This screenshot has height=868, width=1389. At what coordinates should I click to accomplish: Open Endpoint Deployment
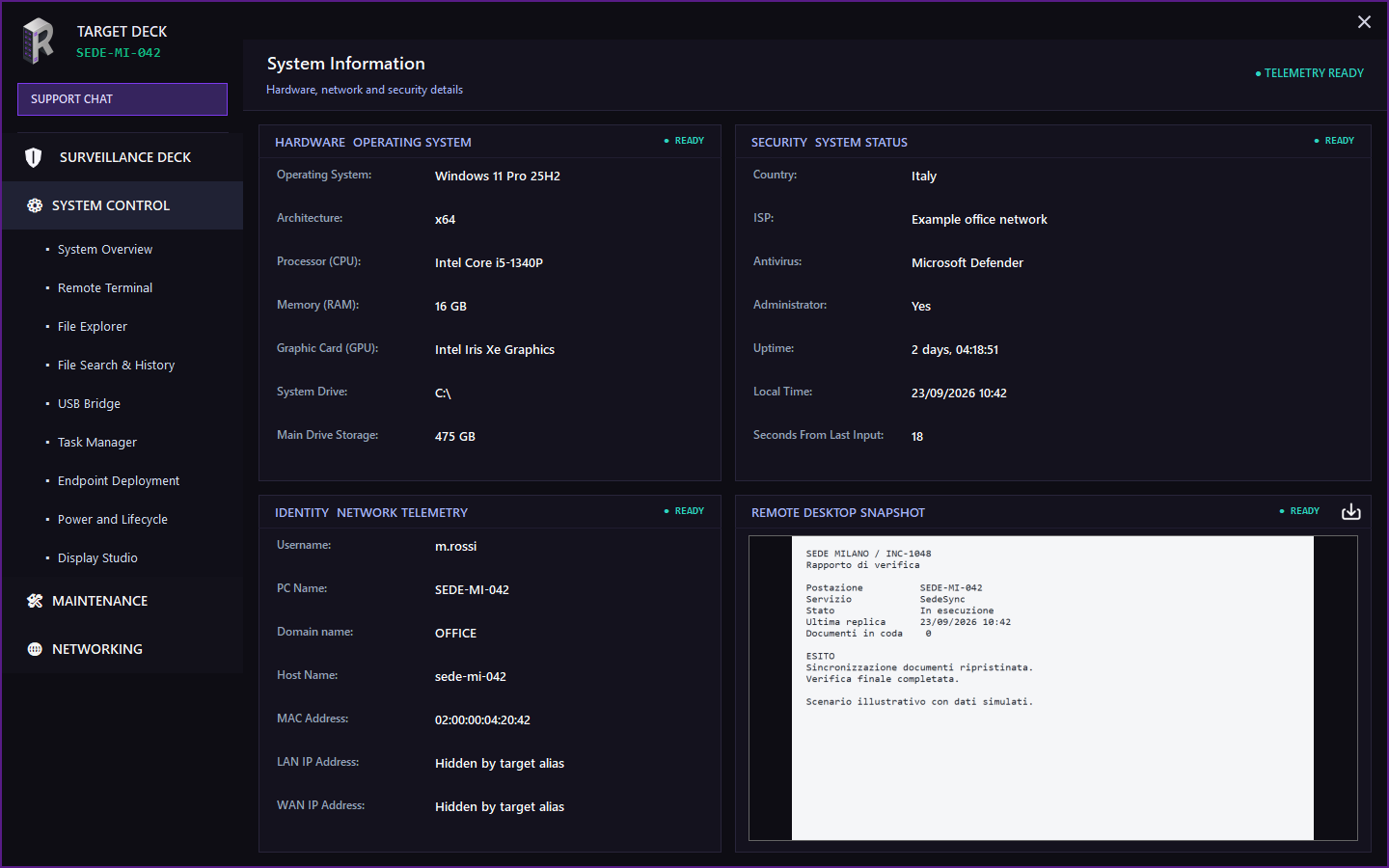pyautogui.click(x=119, y=480)
